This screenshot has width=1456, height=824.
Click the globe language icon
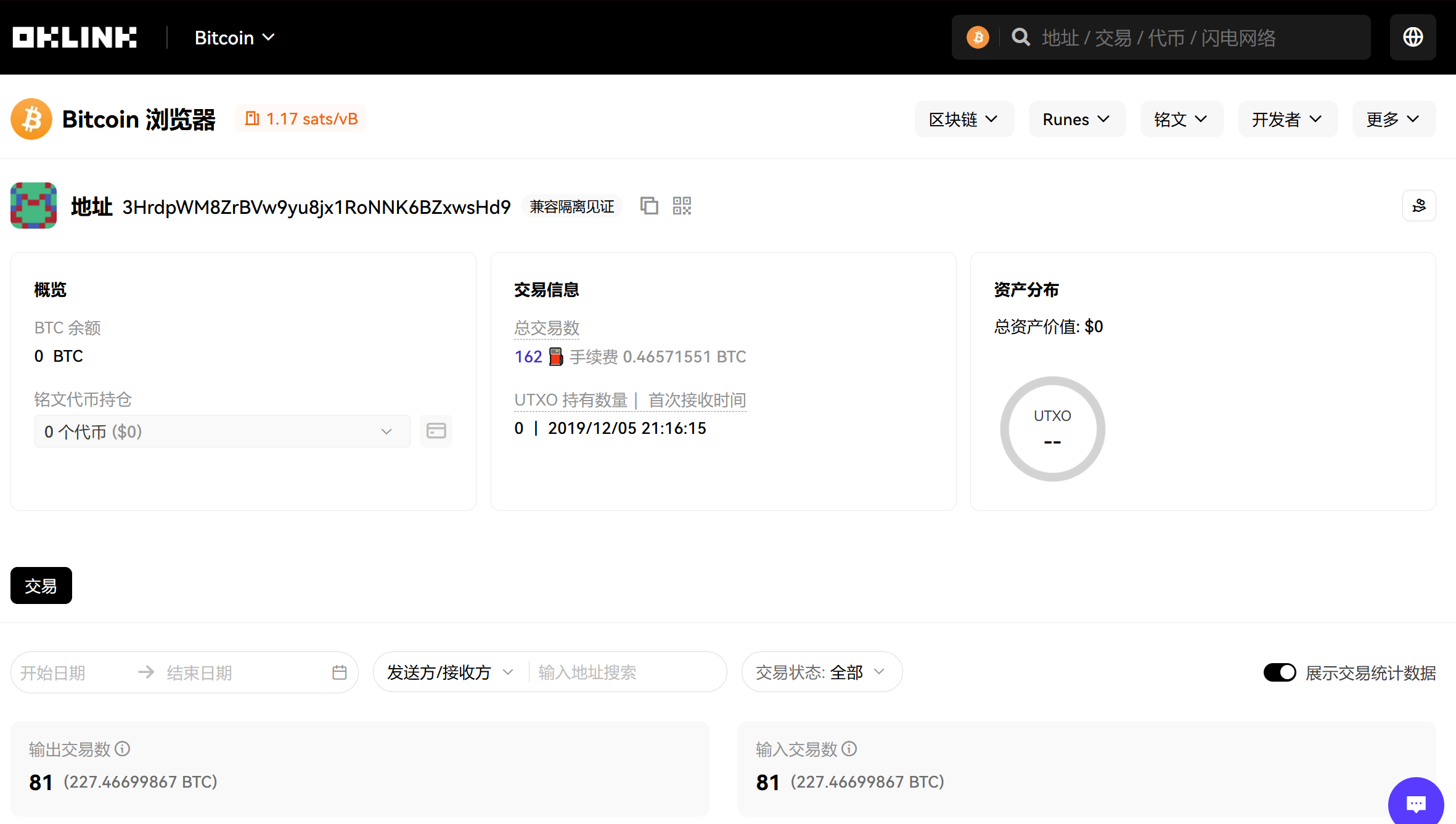pos(1413,38)
